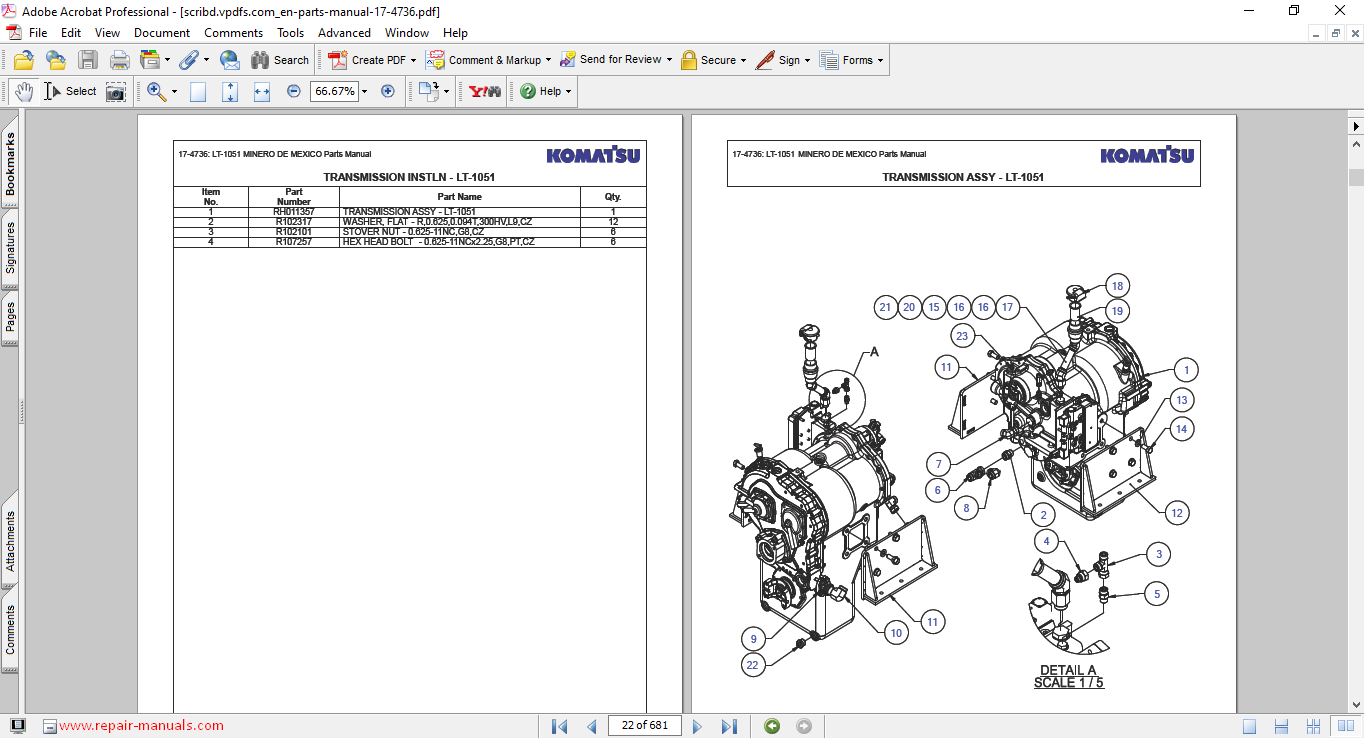Select the Hand tool
The height and width of the screenshot is (738, 1364).
pos(24,91)
